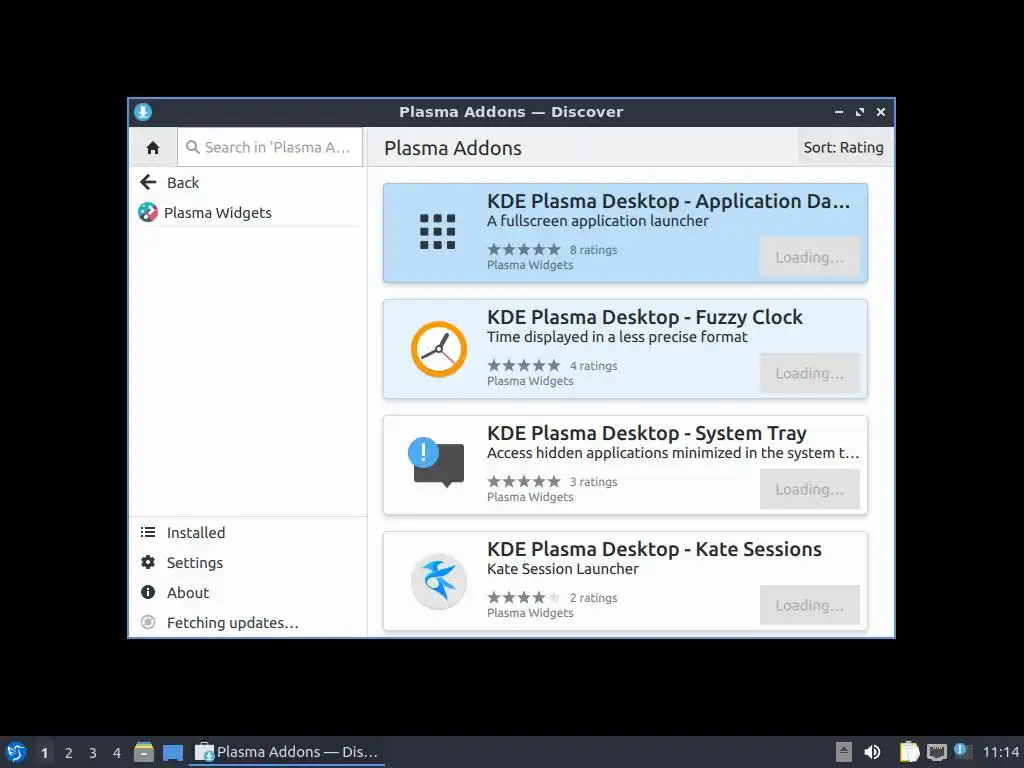The image size is (1024, 768).
Task: Click the Discover app icon in titlebar
Action: pyautogui.click(x=143, y=112)
